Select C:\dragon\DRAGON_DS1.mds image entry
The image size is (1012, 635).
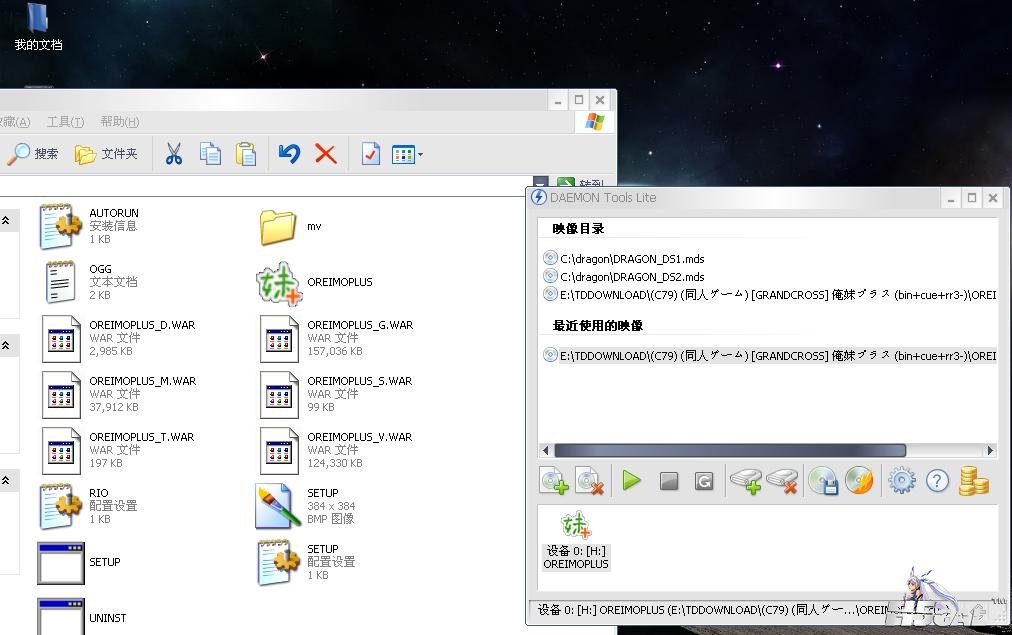click(x=623, y=259)
